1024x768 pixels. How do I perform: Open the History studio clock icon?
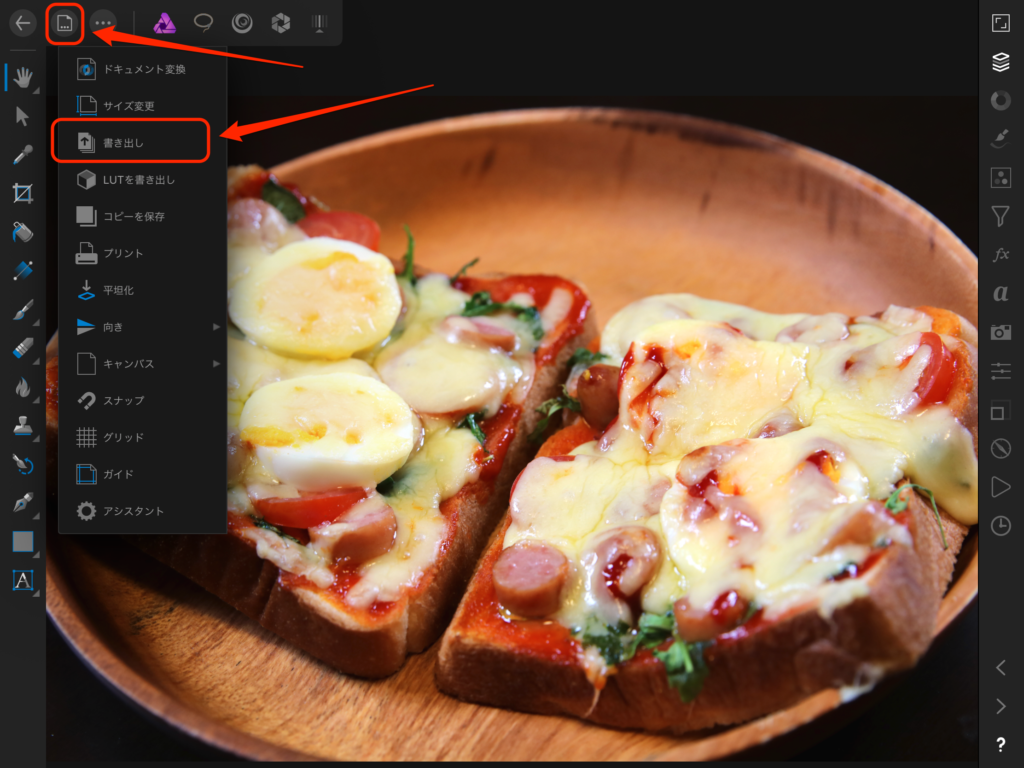coord(1000,526)
